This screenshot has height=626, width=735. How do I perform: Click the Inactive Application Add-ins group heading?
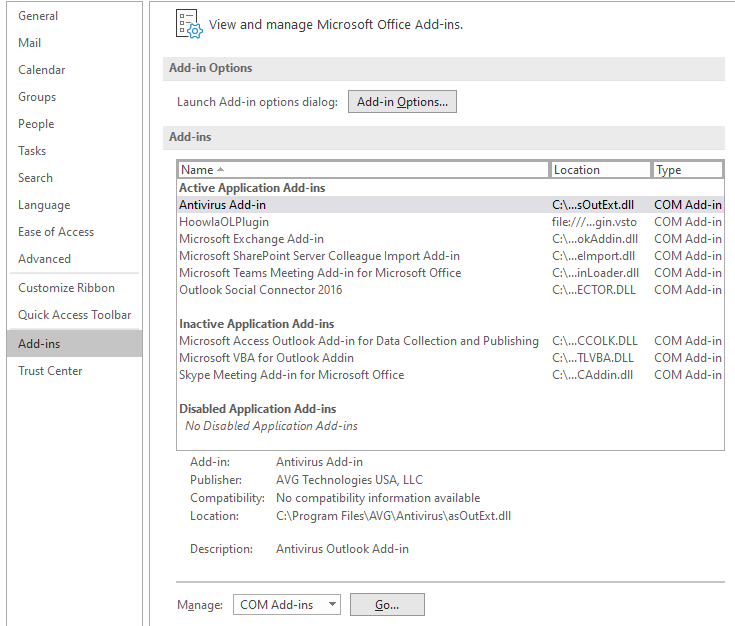(256, 324)
